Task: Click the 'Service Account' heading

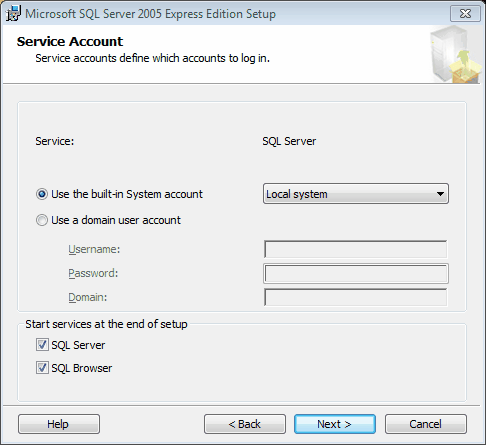Action: tap(70, 41)
